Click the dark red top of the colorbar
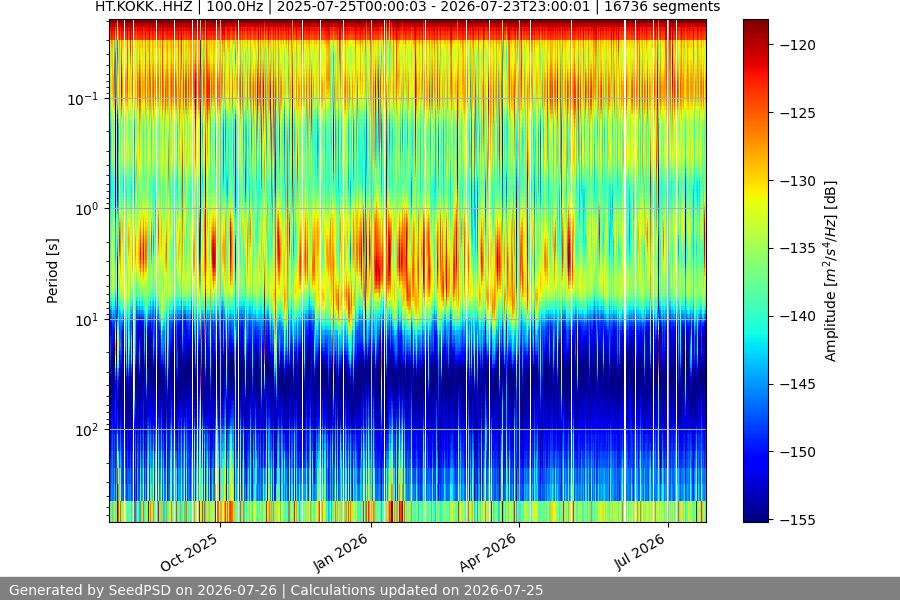Screen dimensions: 900x600 755,26
